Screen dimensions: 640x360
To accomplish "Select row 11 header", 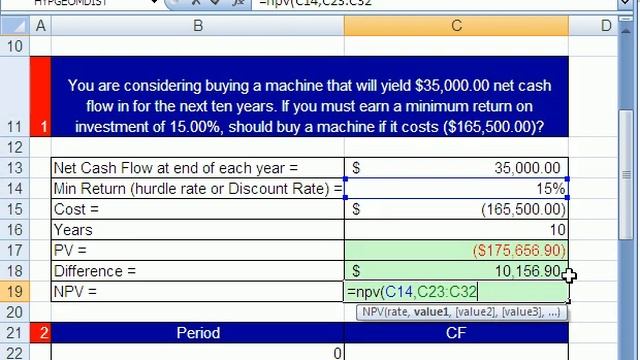I will click(x=15, y=96).
